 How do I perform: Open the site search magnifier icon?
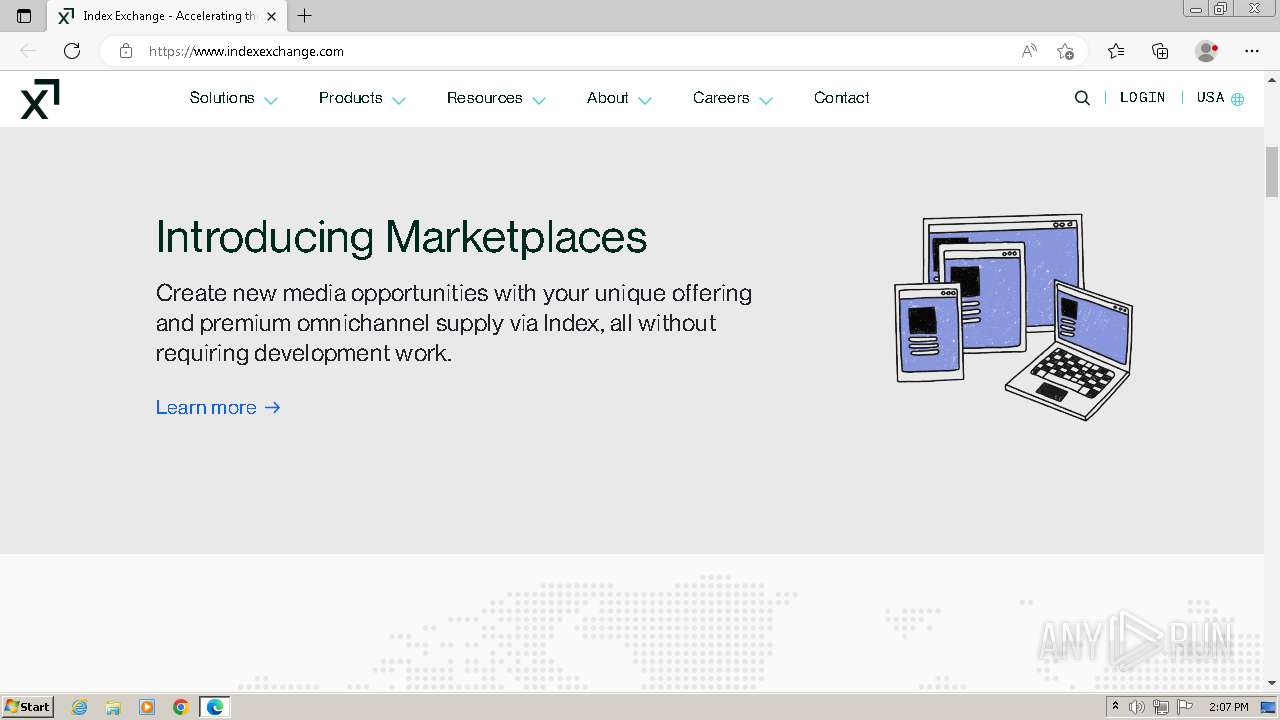click(x=1082, y=98)
